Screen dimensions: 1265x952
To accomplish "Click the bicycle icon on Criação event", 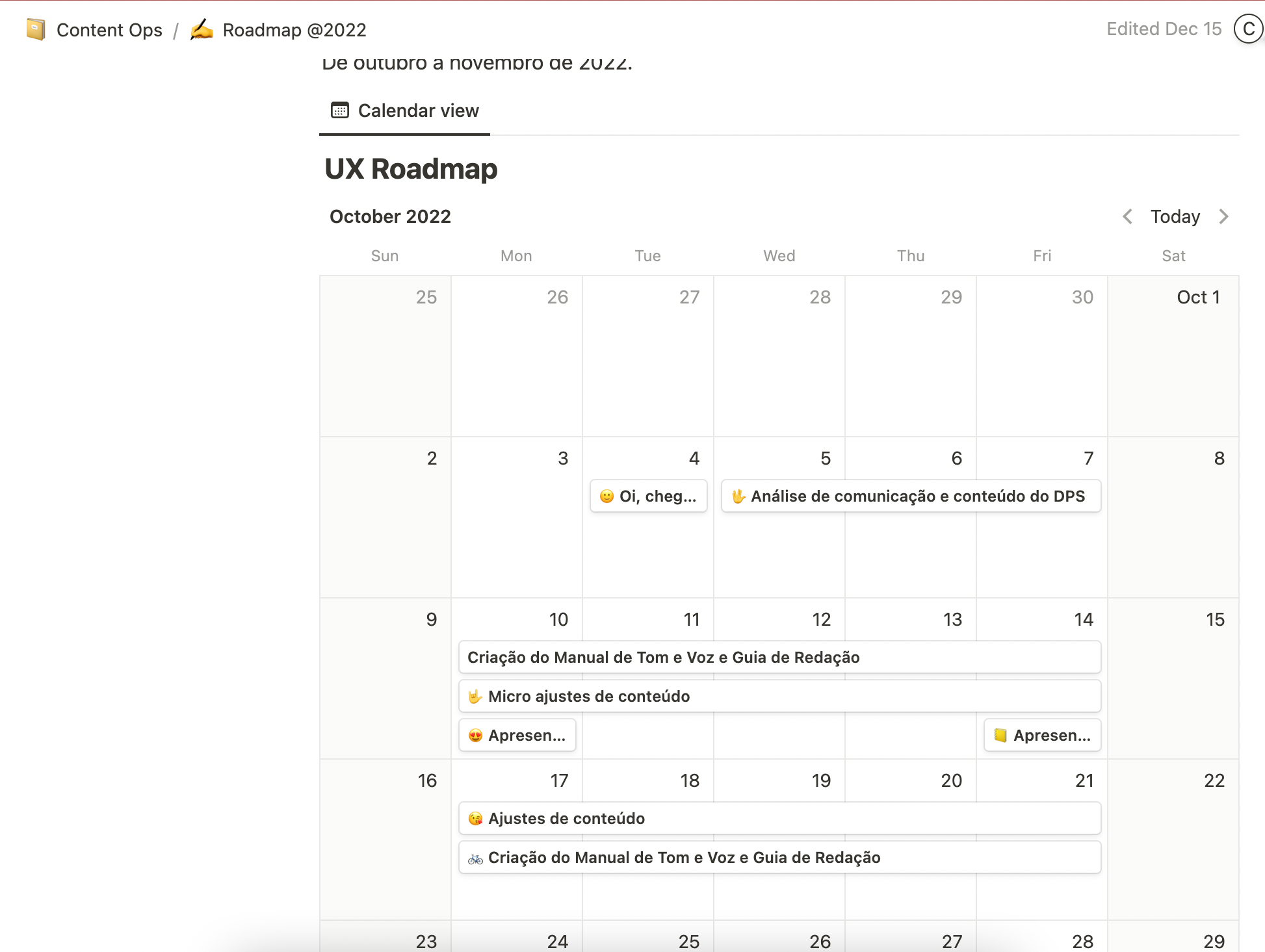I will (x=475, y=858).
